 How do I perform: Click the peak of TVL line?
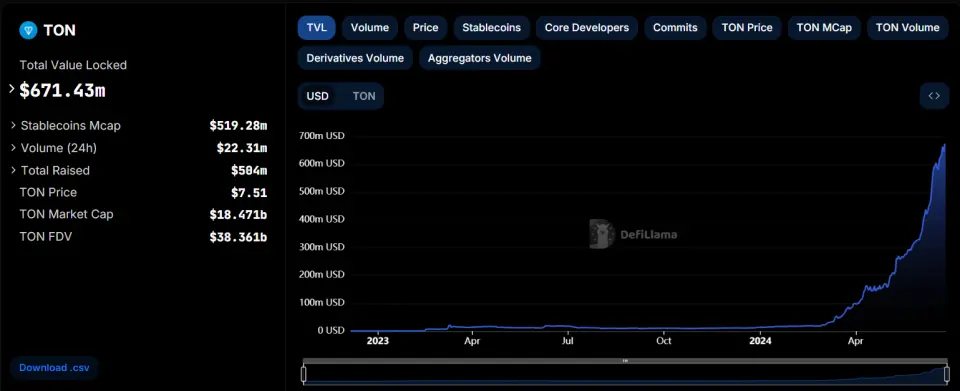[944, 145]
